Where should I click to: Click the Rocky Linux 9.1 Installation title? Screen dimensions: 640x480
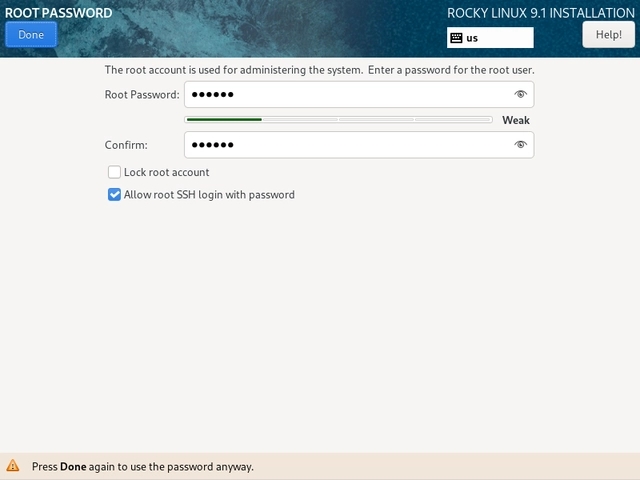[539, 13]
